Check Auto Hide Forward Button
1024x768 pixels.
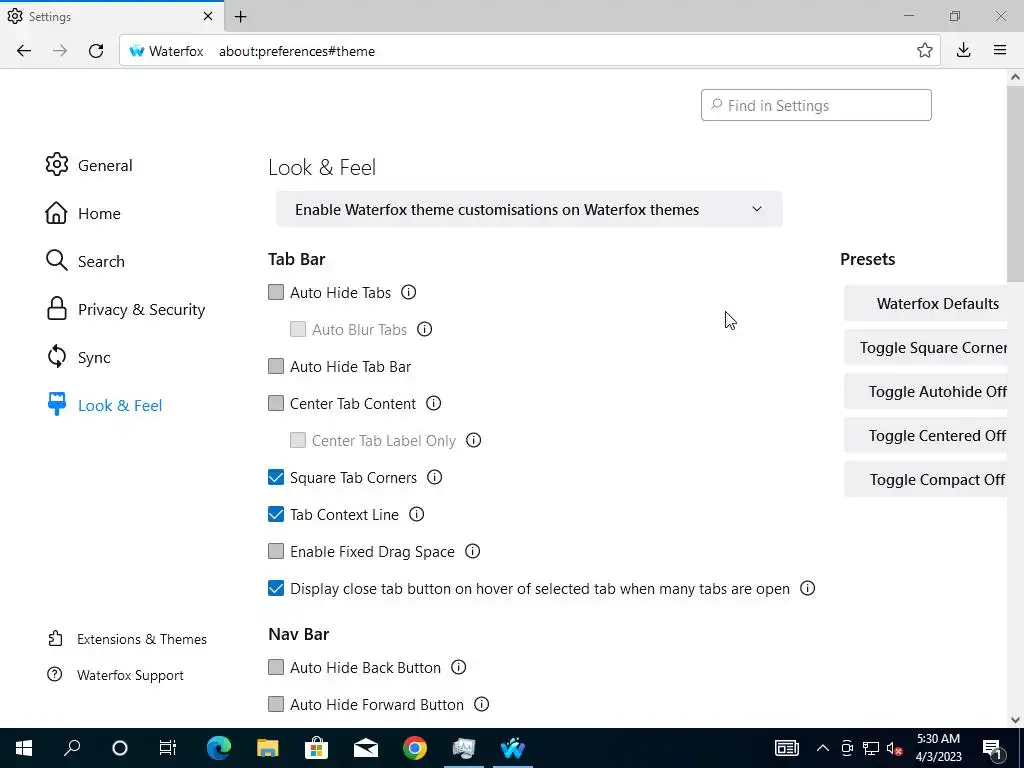276,704
